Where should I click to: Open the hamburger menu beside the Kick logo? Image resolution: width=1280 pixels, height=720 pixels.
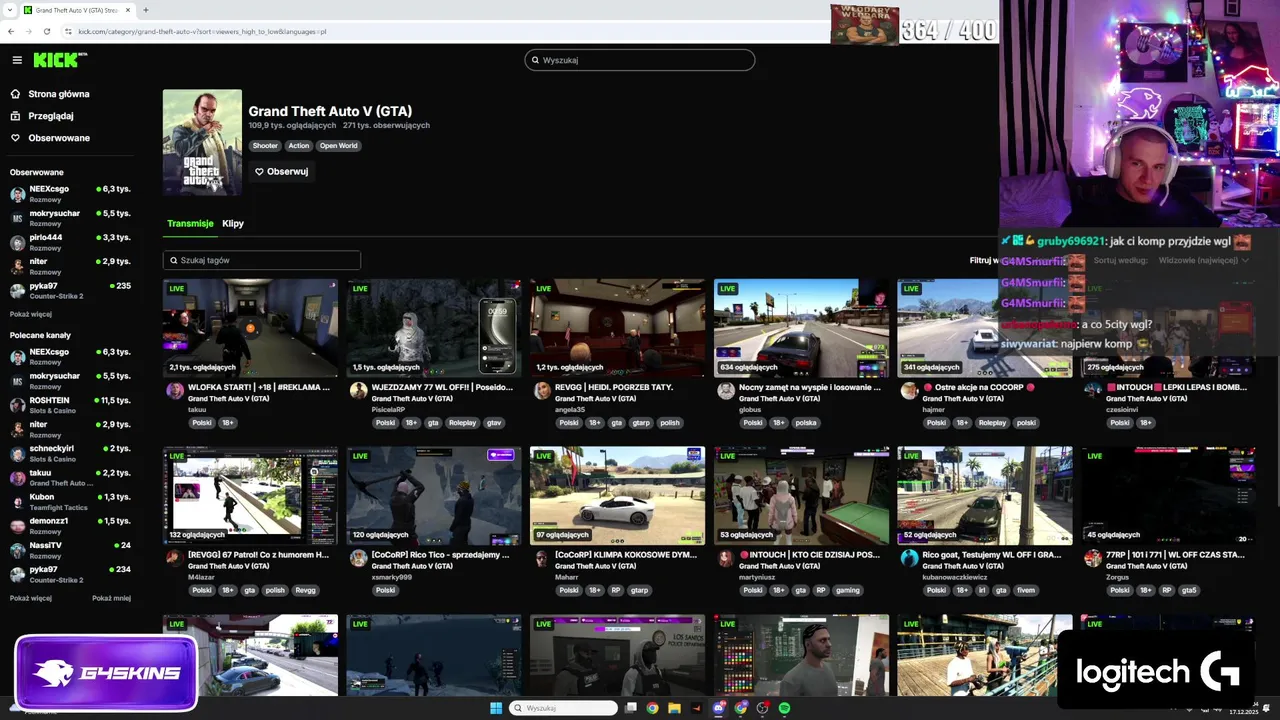(17, 60)
